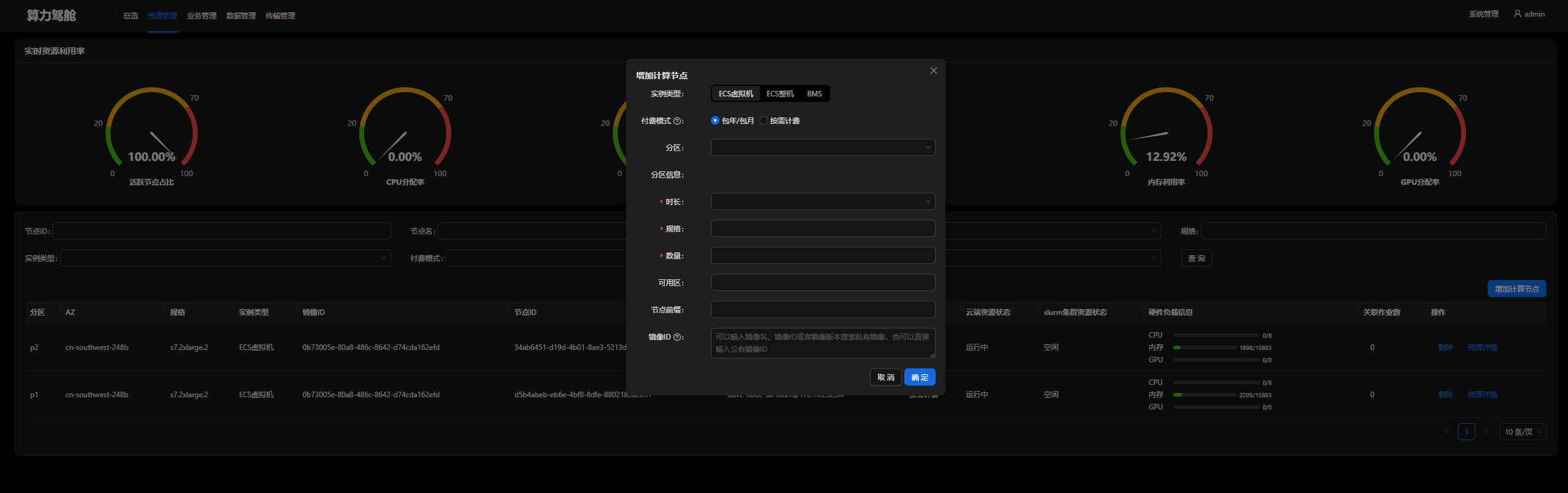This screenshot has width=1568, height=493.
Task: Click 资源详情 for the p1 row
Action: [x=1482, y=395]
